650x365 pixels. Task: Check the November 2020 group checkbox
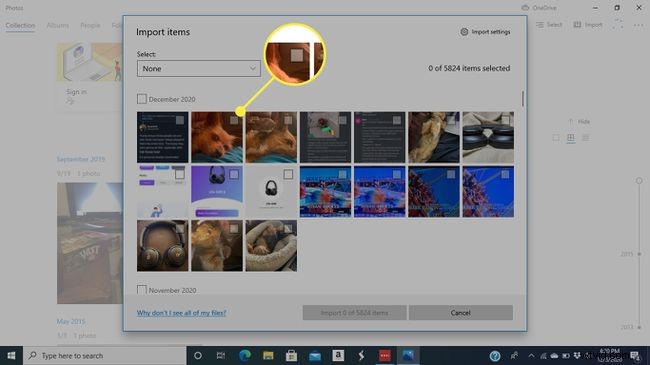point(142,290)
